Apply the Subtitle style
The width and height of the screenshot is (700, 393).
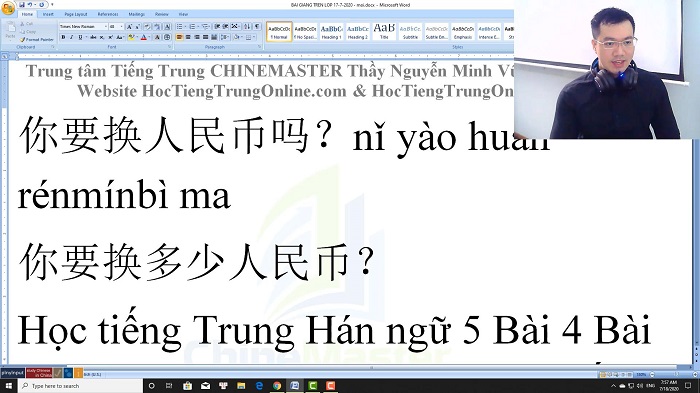410,32
